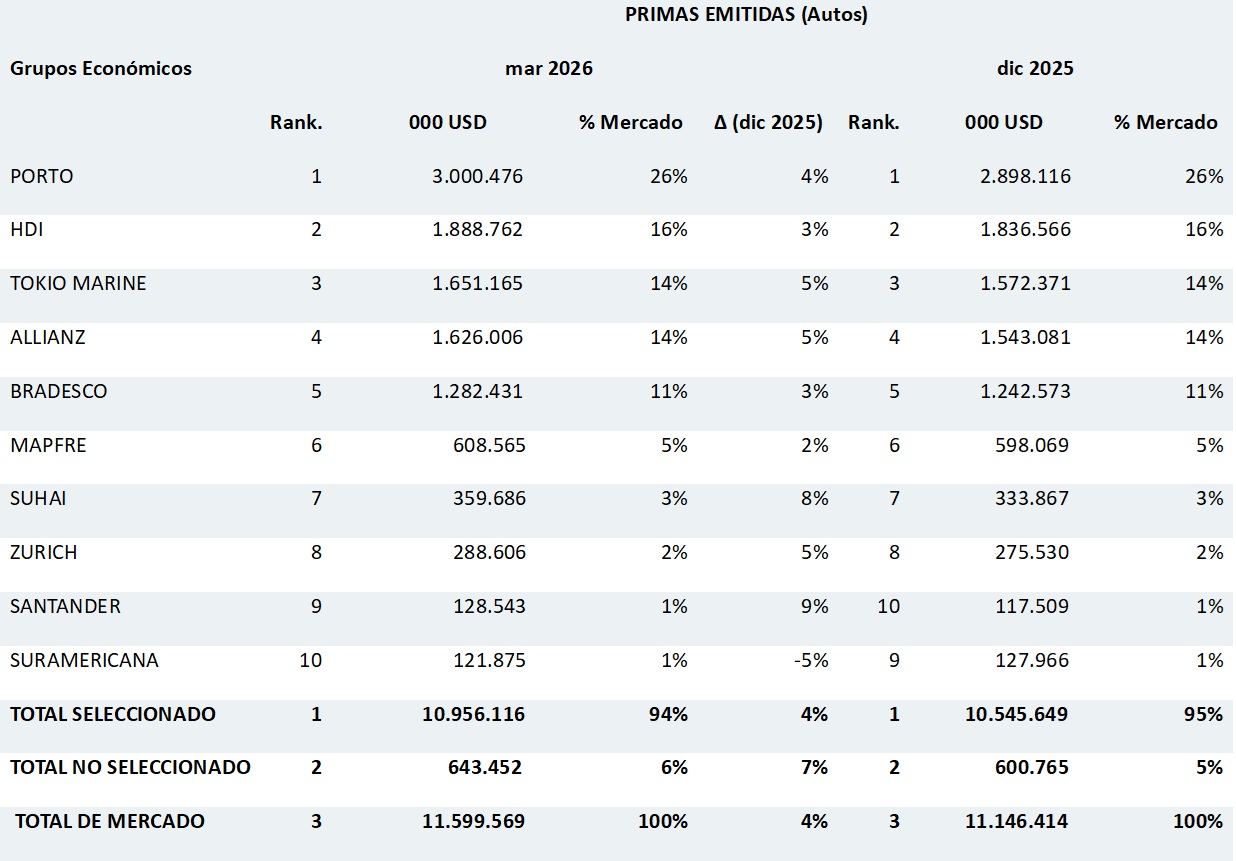This screenshot has height=861, width=1236.
Task: Select the SANTANDER row label
Action: click(66, 606)
